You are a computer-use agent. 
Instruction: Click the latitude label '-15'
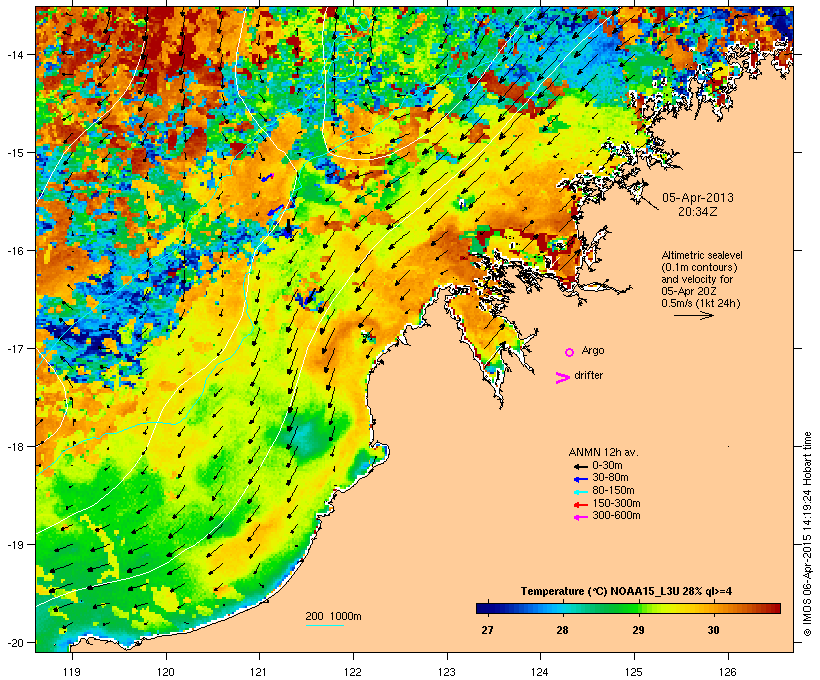pyautogui.click(x=14, y=153)
